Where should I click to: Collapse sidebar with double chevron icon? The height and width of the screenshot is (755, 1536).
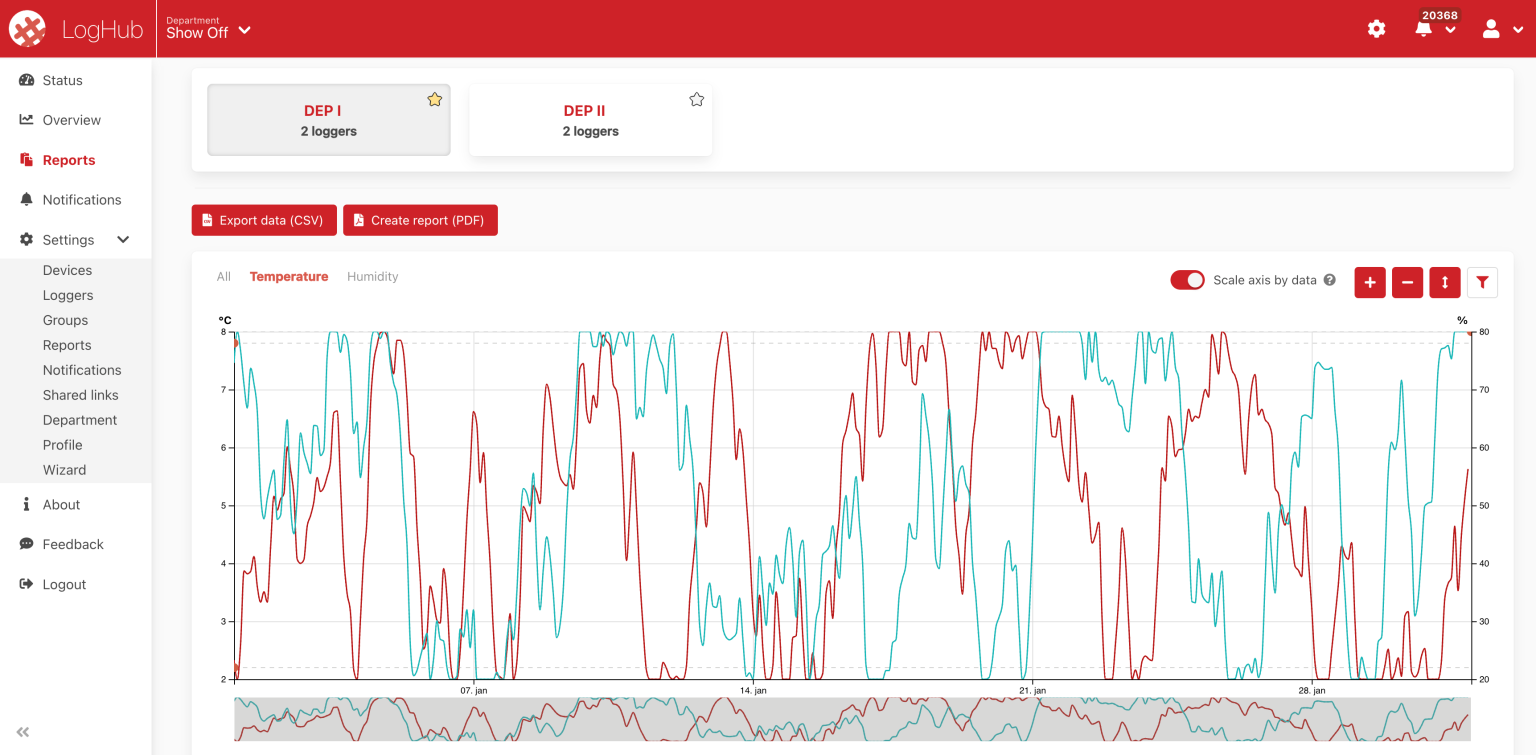click(23, 732)
